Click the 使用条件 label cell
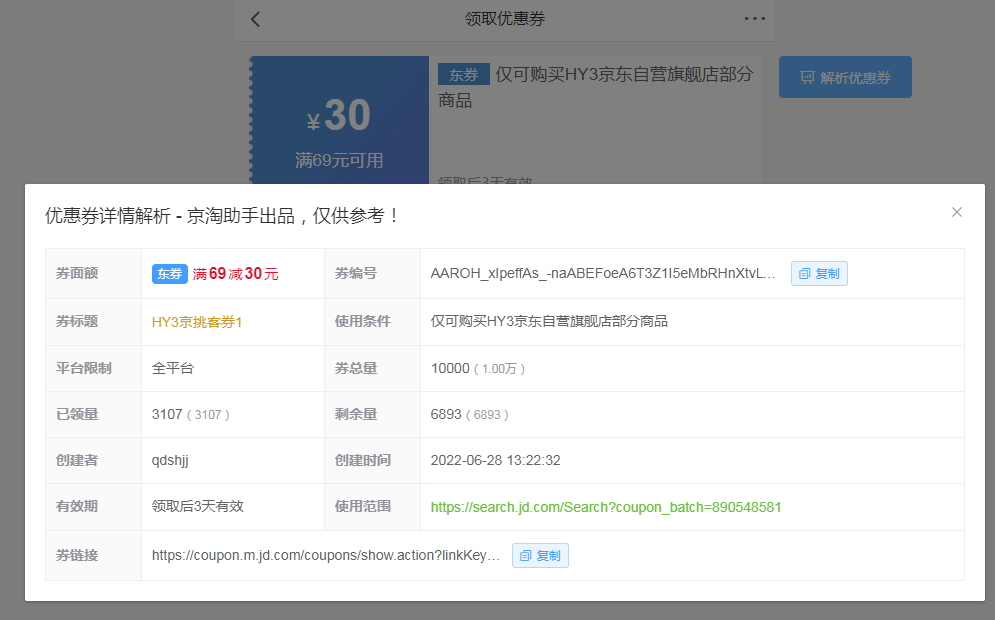This screenshot has width=995, height=620. (372, 322)
